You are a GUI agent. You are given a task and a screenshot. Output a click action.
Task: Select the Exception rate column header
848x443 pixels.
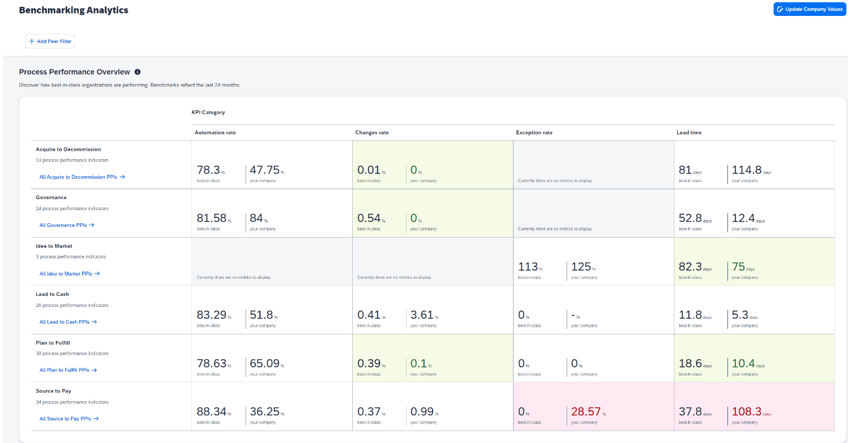(534, 132)
